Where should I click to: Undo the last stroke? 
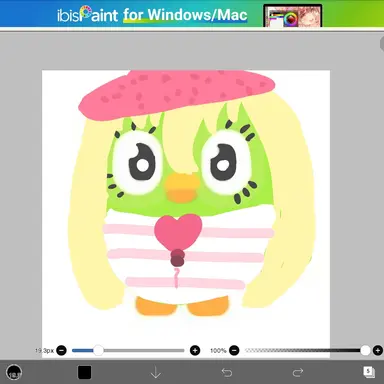coord(227,372)
